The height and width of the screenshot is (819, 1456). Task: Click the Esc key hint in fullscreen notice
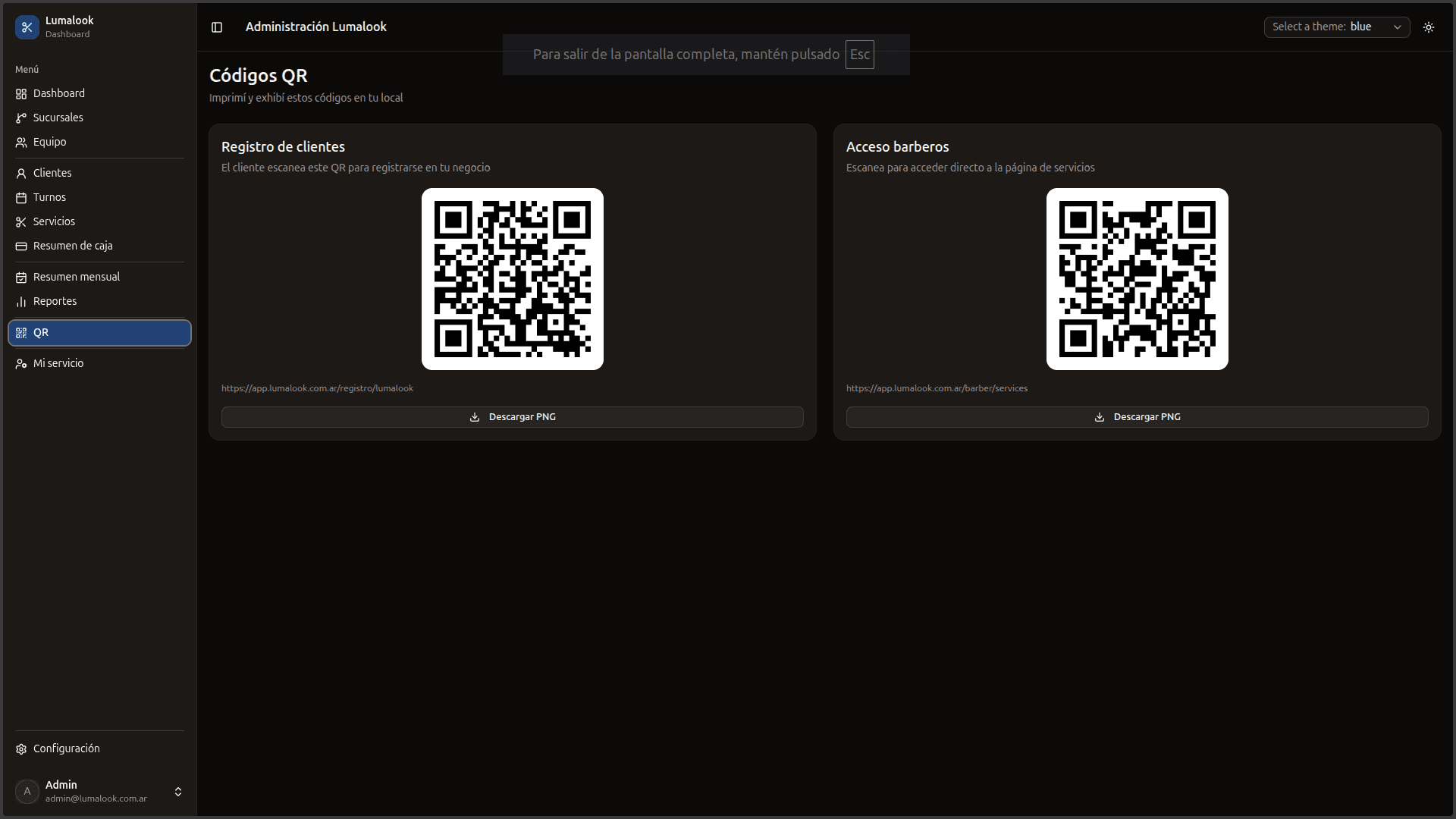(860, 55)
